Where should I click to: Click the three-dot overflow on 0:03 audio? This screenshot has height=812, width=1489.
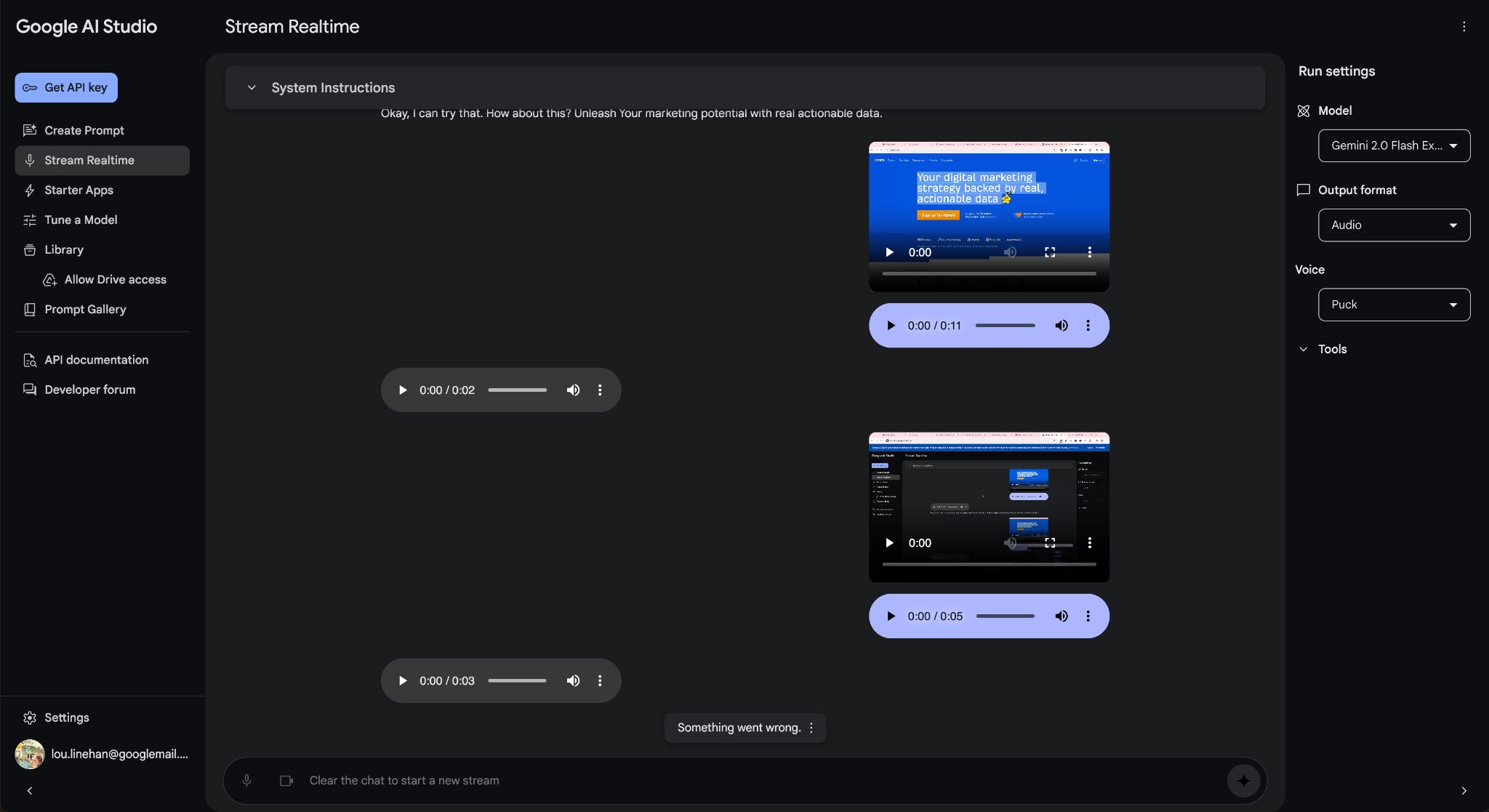(x=599, y=680)
